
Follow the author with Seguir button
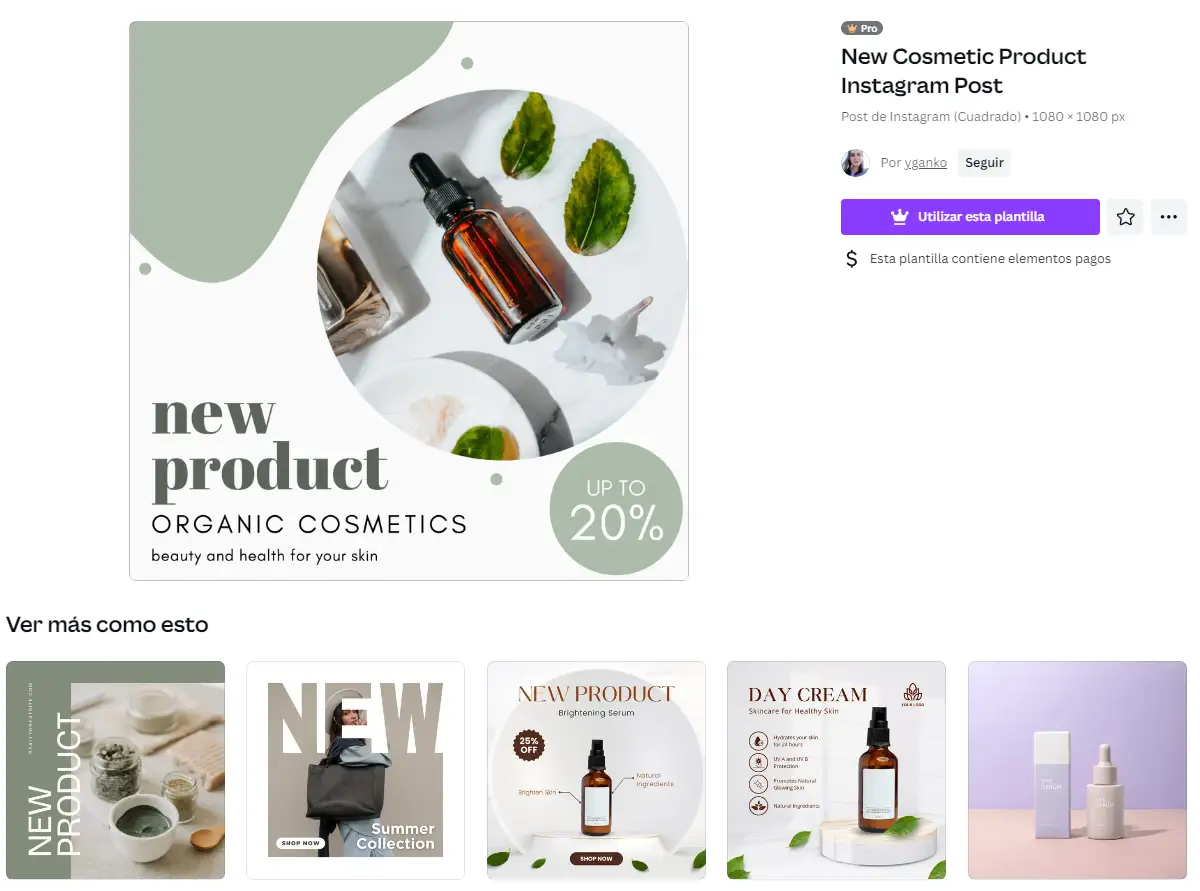pos(984,163)
